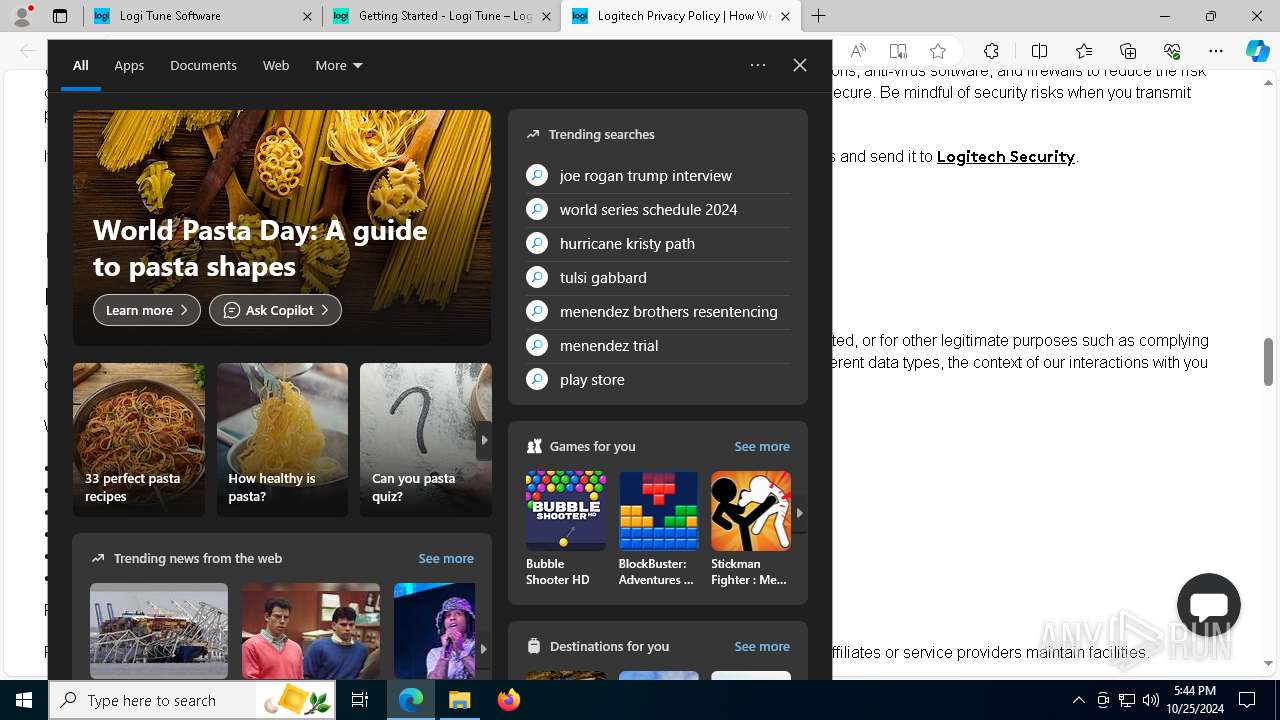Open the chat bubble widget
The height and width of the screenshot is (720, 1280).
[x=1209, y=605]
